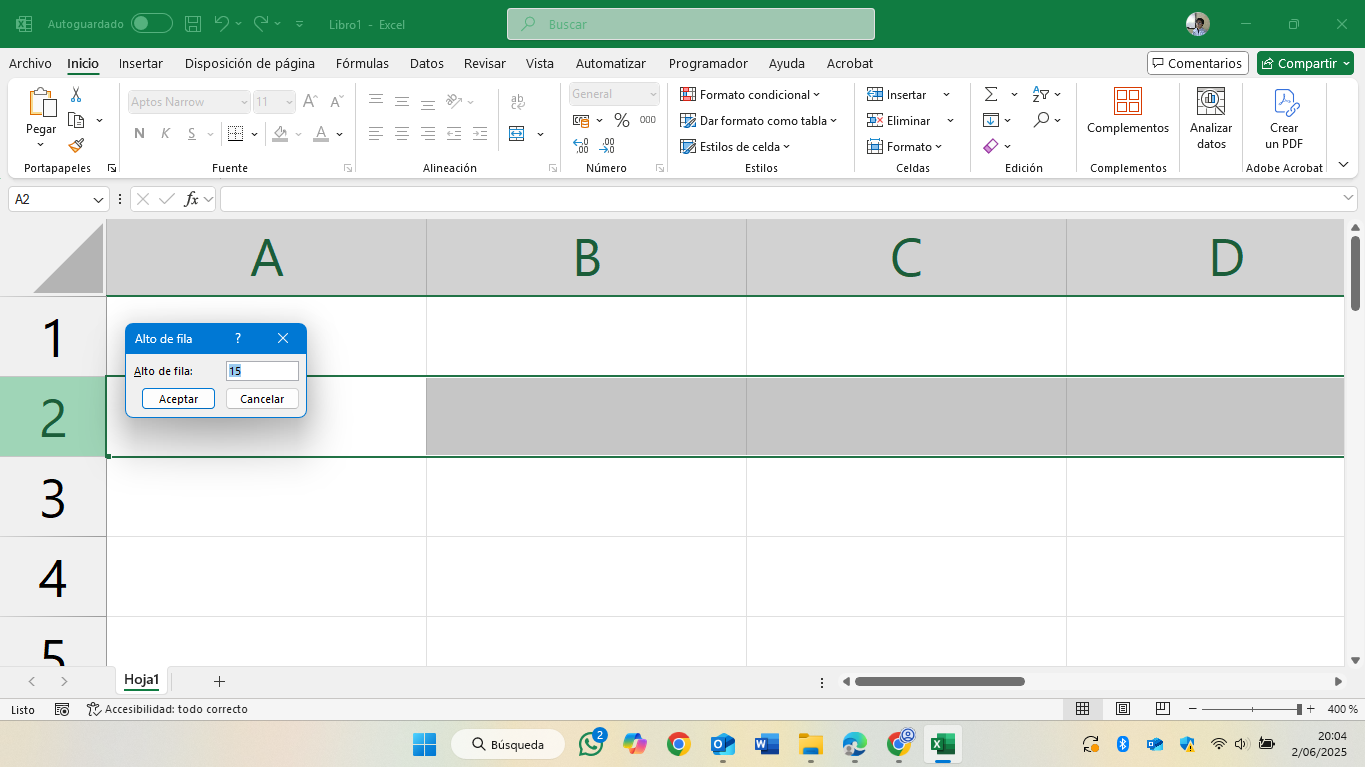1365x767 pixels.
Task: Click Crear un PDF Acrobat icon
Action: pos(1284,118)
